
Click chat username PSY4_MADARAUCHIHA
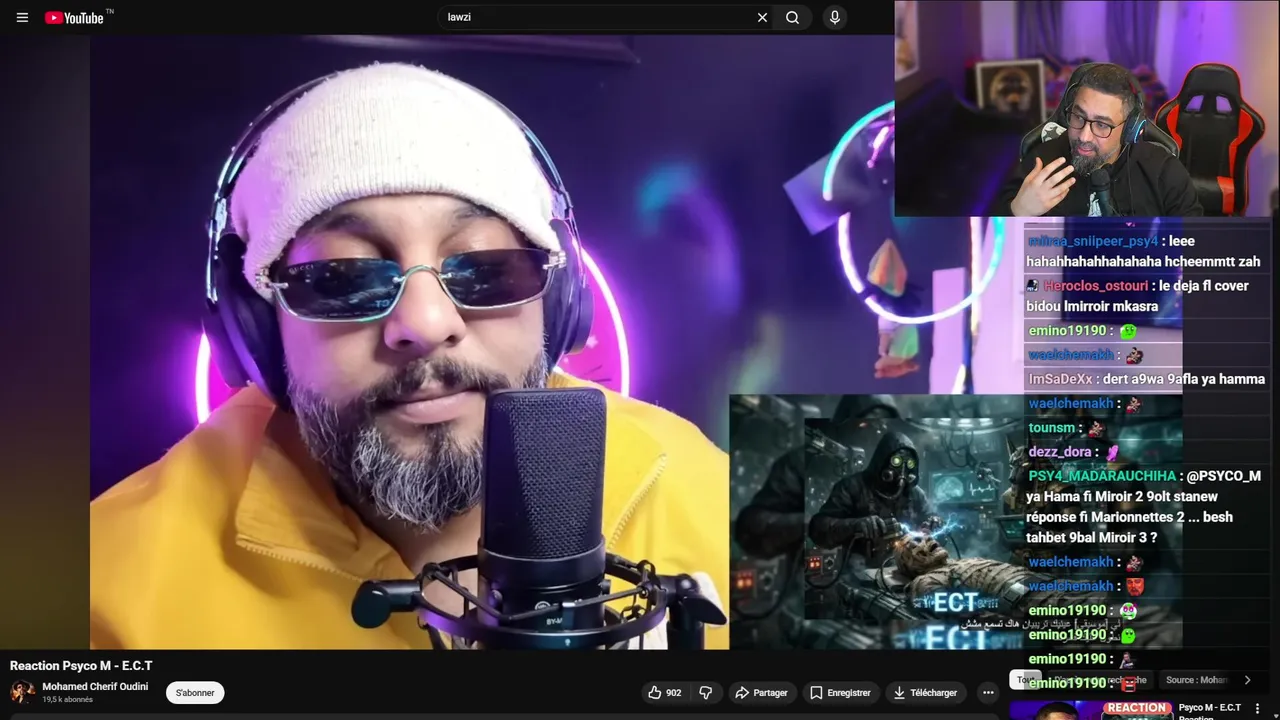click(x=1102, y=476)
